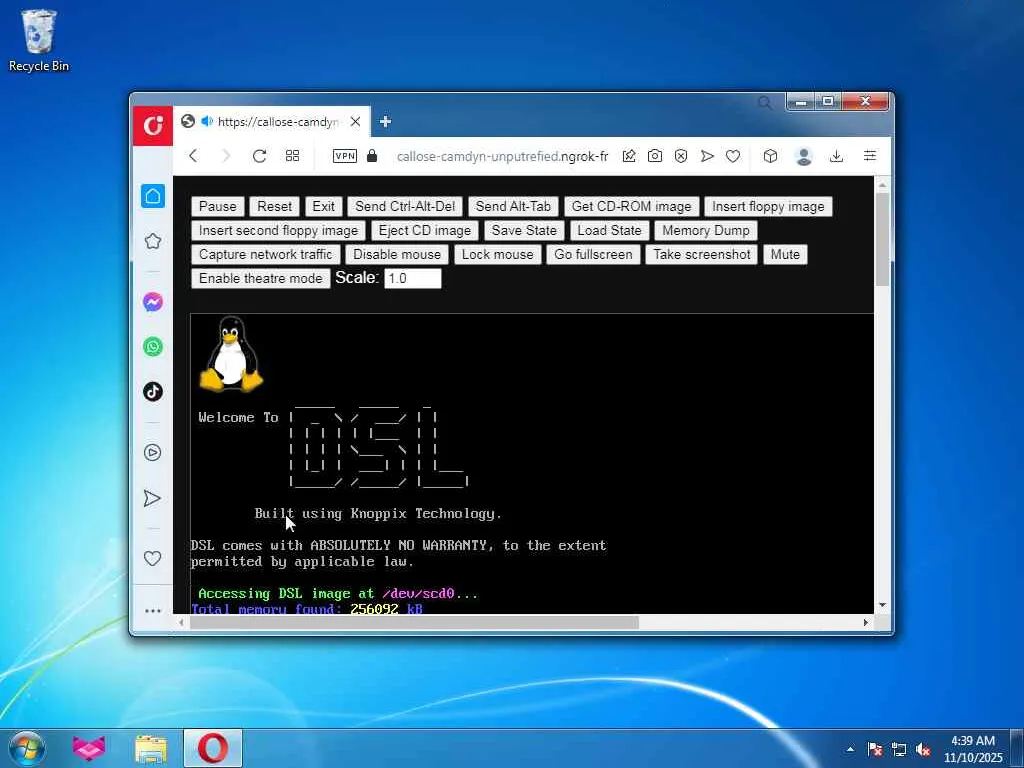Image resolution: width=1024 pixels, height=768 pixels.
Task: Click the send flow arrow icon in address bar
Action: tap(707, 156)
